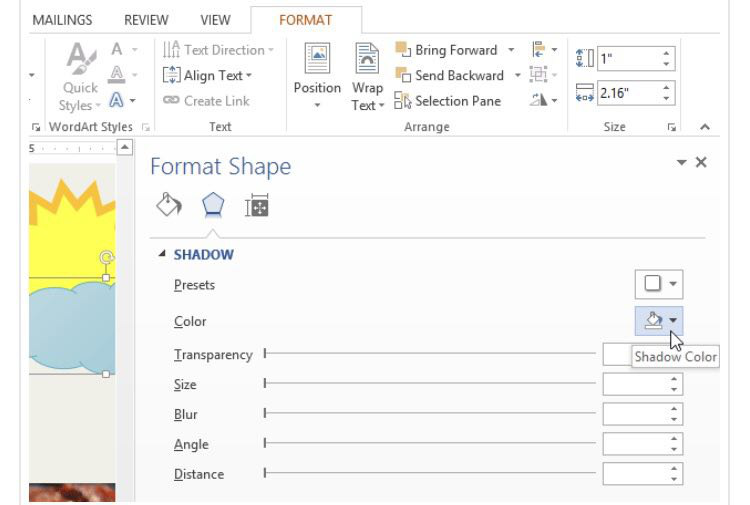Switch to the REVIEW tab
Image resolution: width=750 pixels, height=505 pixels.
[146, 20]
